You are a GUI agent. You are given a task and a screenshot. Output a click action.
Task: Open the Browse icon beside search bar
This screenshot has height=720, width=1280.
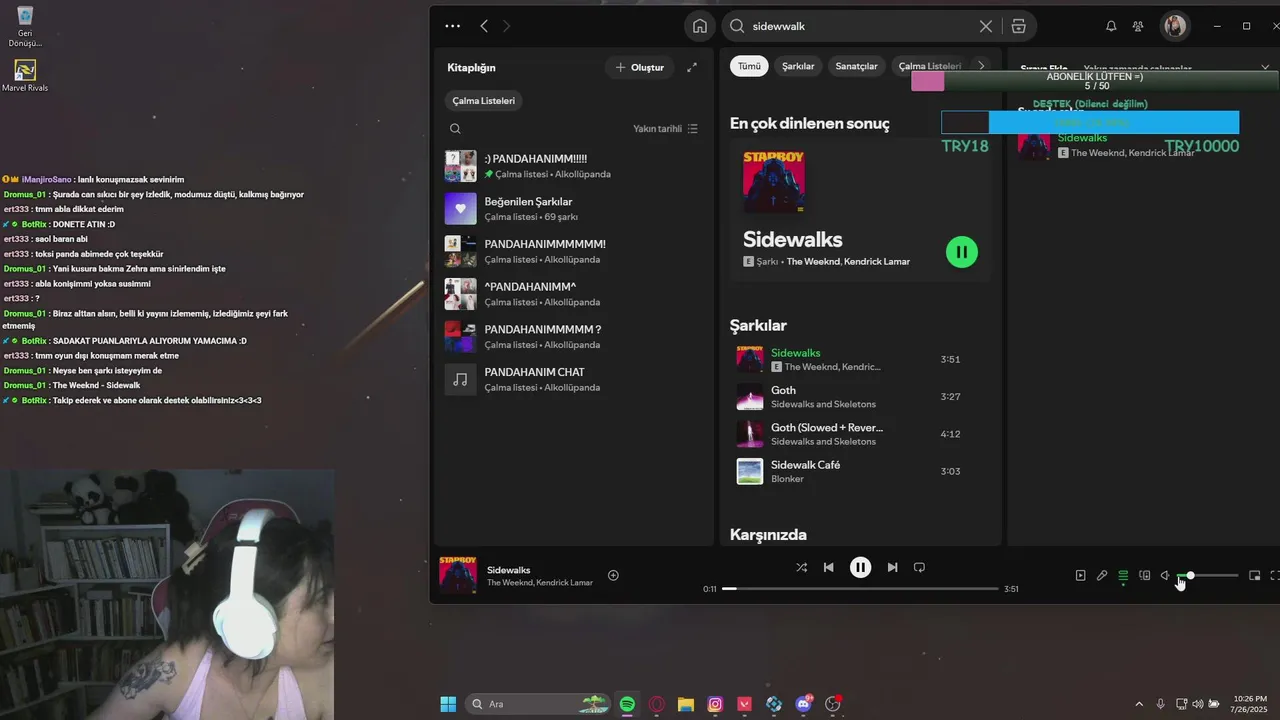(1018, 26)
